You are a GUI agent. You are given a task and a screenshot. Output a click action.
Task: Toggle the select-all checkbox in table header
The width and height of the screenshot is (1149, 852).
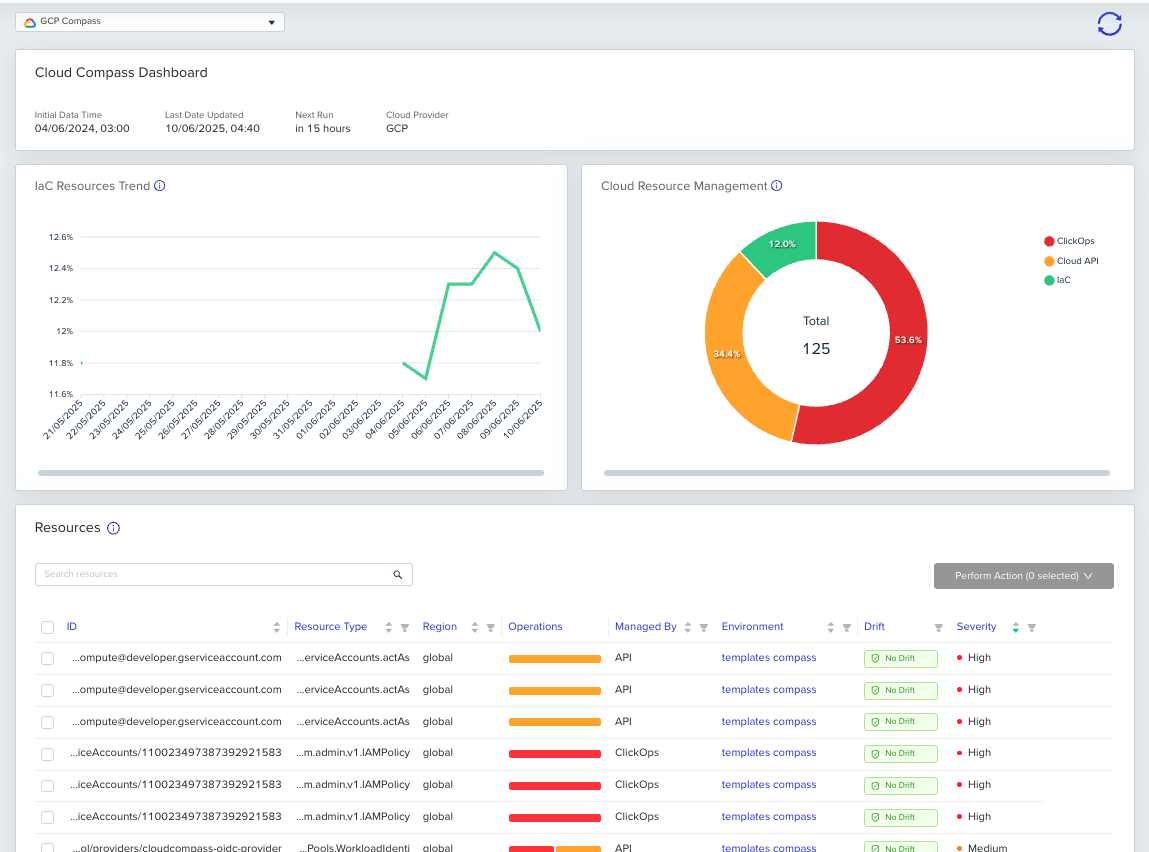pyautogui.click(x=47, y=628)
